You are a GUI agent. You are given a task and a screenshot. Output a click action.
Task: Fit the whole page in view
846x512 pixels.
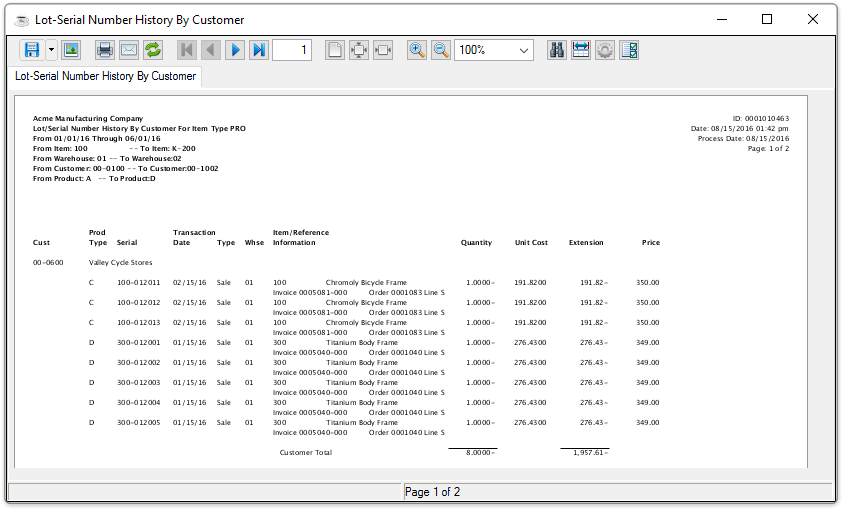point(359,50)
